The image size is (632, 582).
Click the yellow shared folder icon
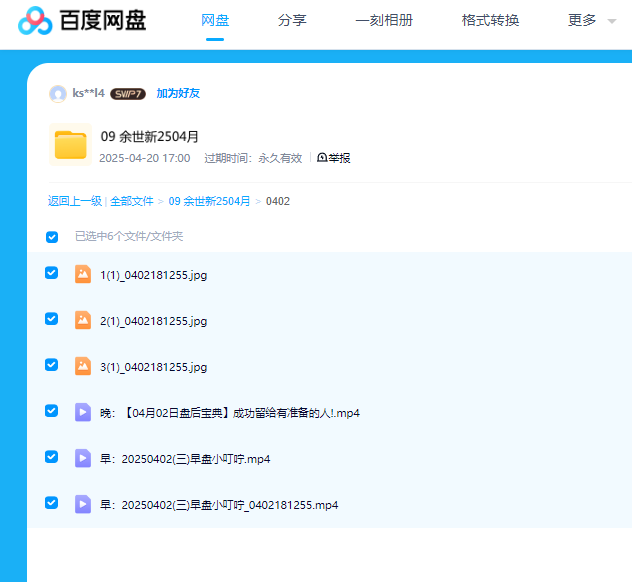[x=70, y=145]
